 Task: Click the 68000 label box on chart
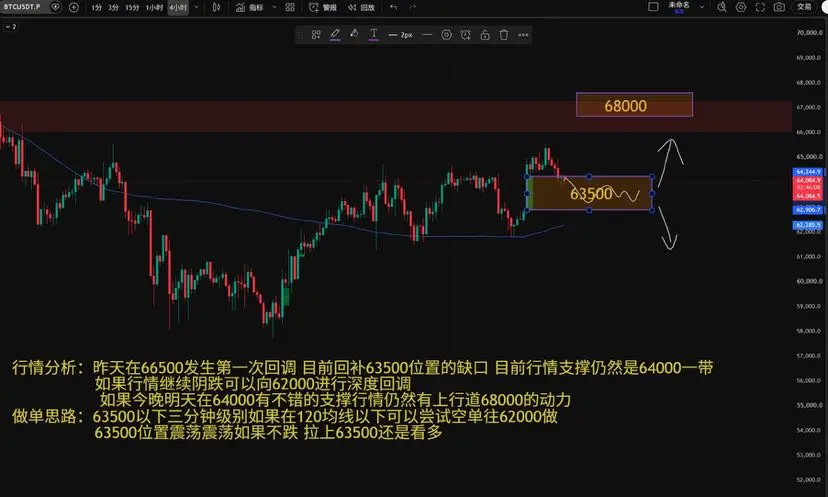click(x=634, y=105)
